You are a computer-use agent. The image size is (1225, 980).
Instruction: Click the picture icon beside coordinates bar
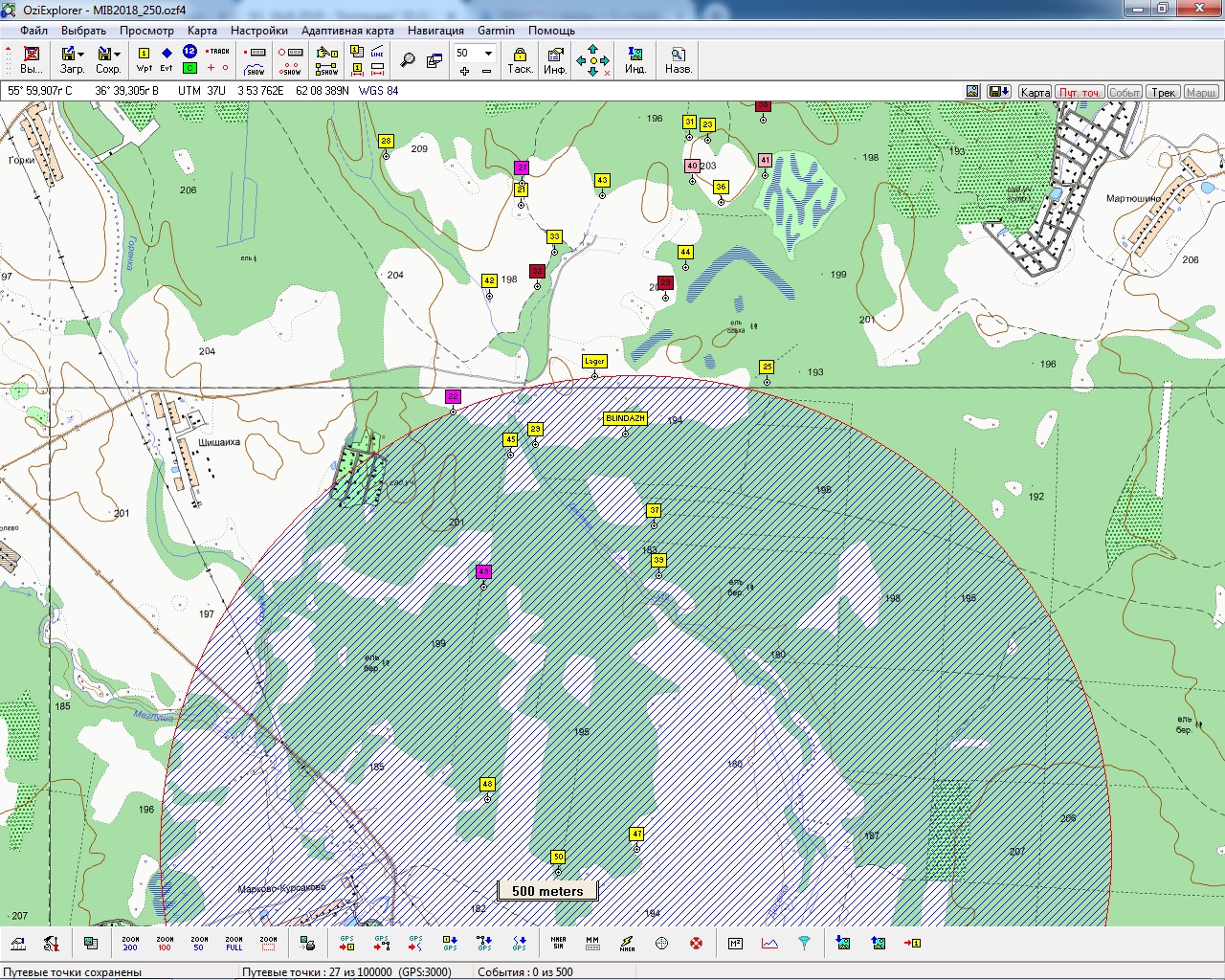coord(973,92)
